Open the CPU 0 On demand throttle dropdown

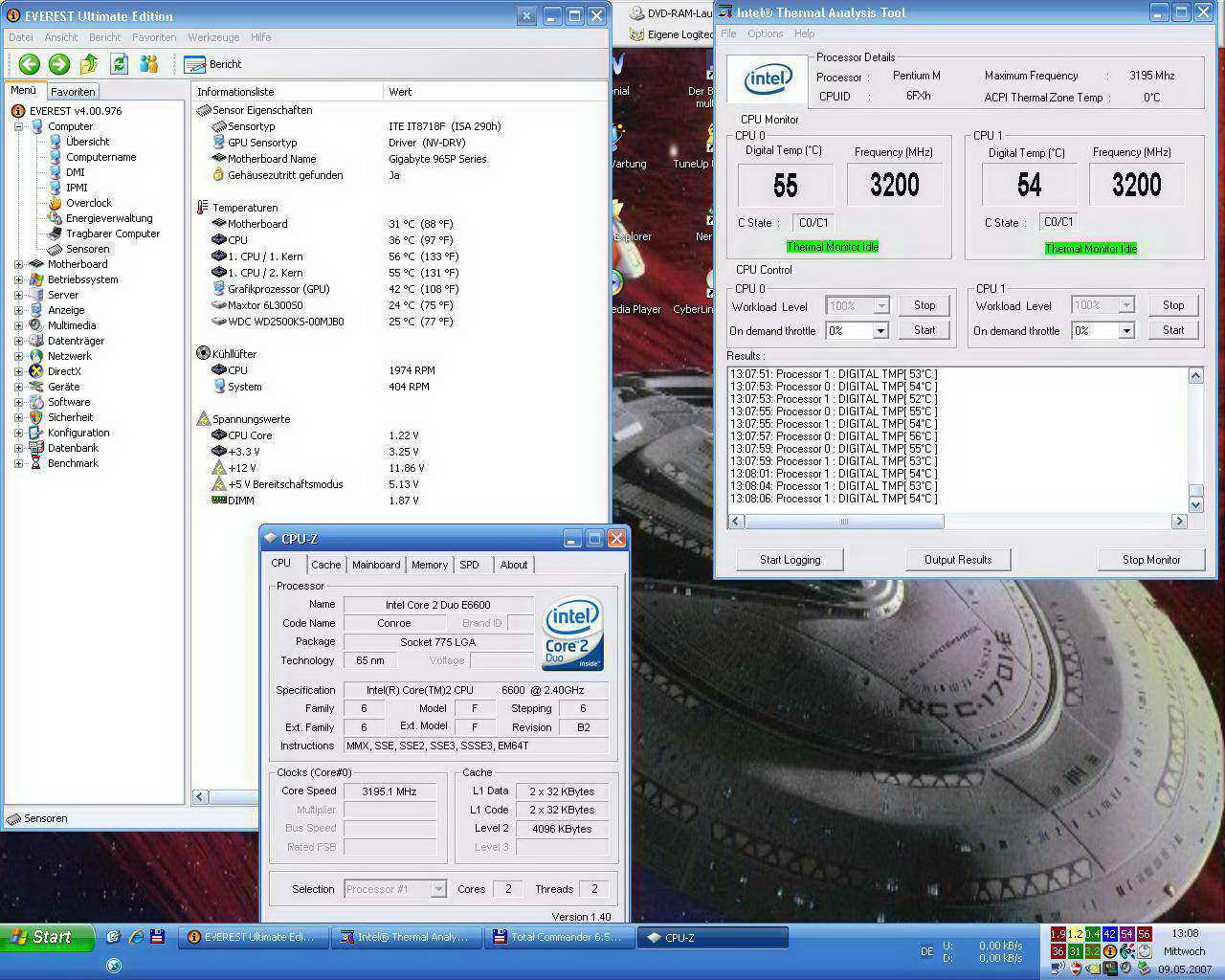[880, 330]
